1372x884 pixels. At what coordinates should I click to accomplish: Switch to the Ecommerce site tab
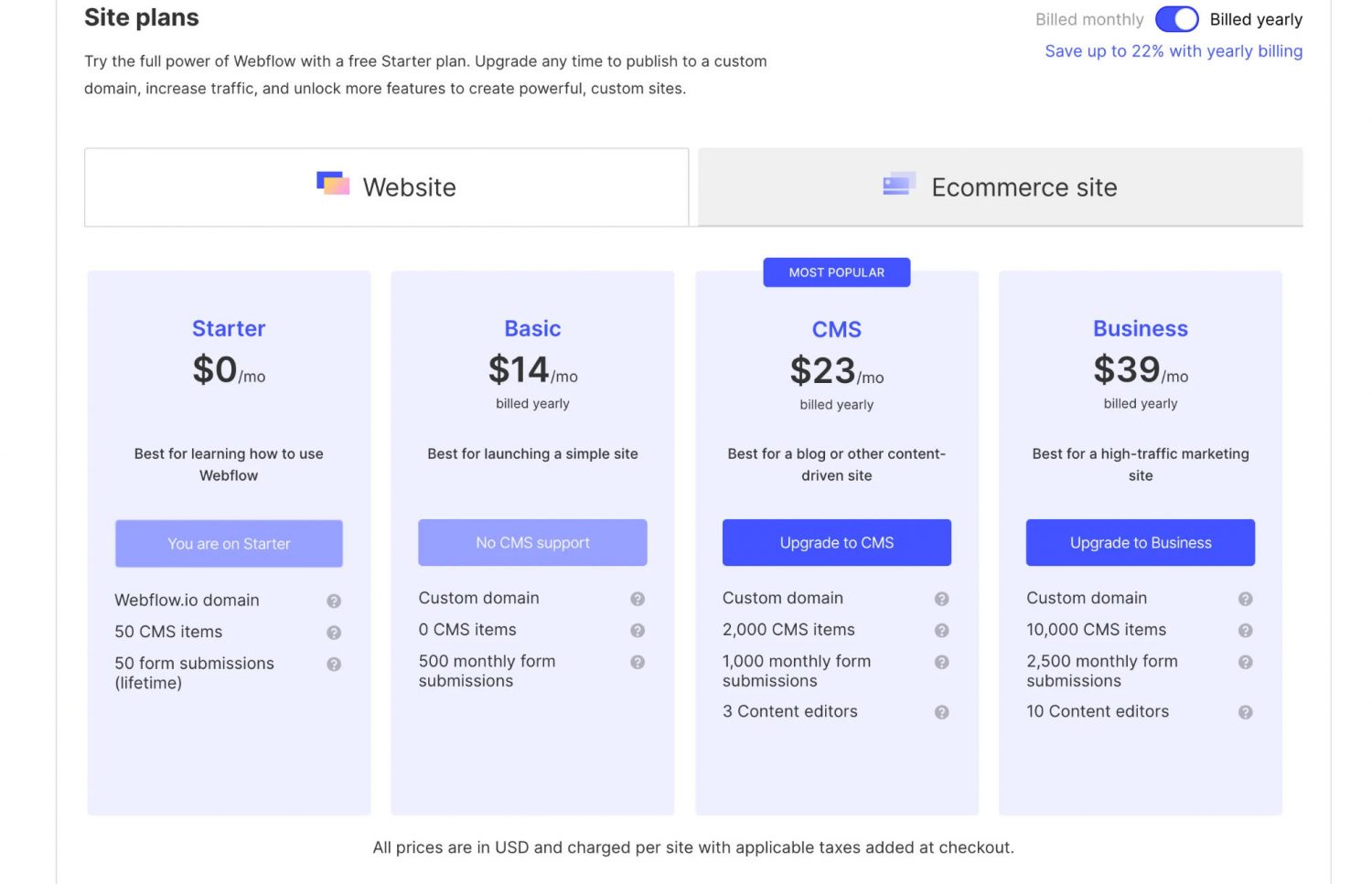tap(1000, 187)
